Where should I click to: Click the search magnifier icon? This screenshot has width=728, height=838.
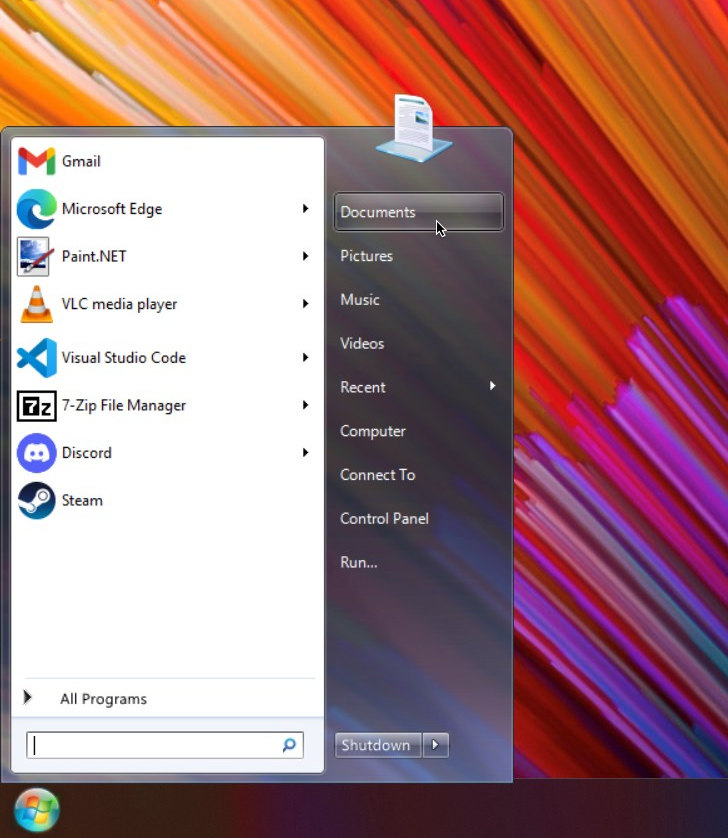click(289, 745)
